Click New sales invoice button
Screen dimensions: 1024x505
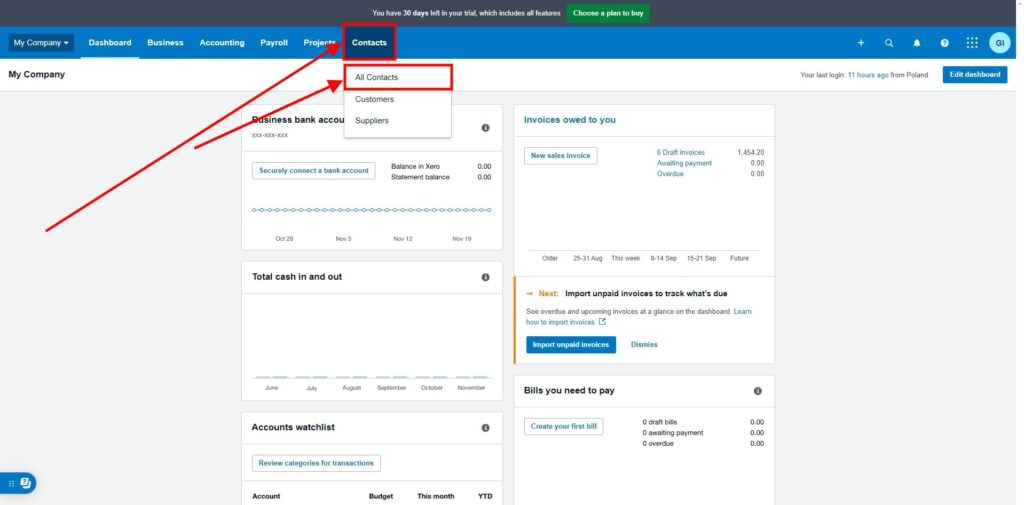tap(560, 155)
